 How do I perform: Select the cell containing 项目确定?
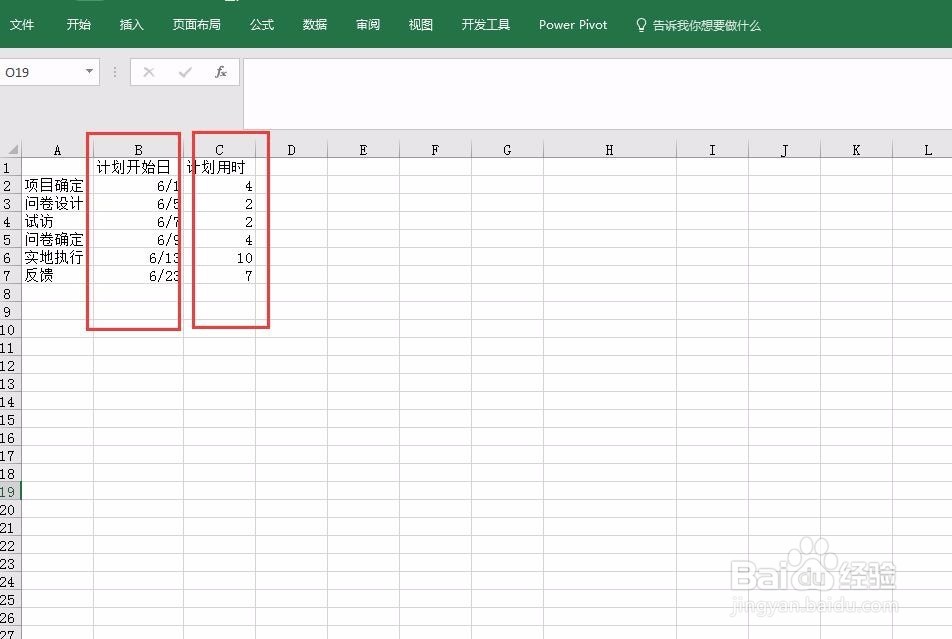[57, 185]
